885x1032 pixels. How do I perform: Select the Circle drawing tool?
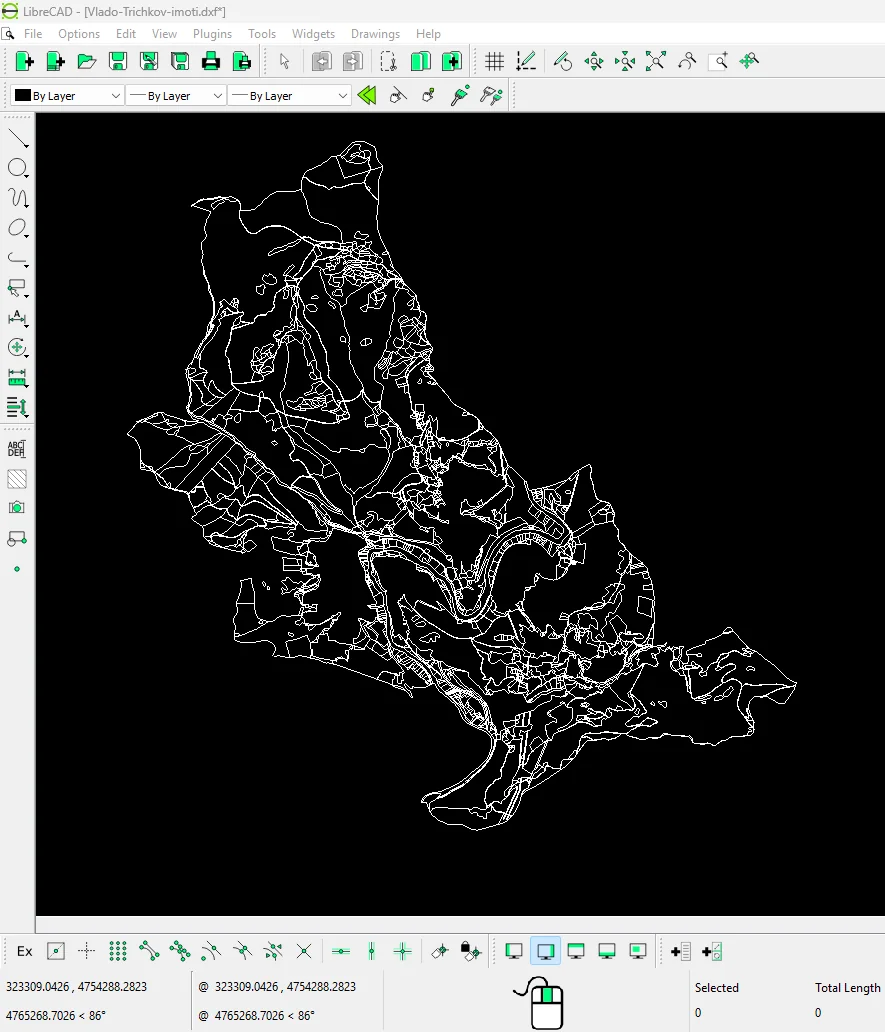pyautogui.click(x=17, y=168)
